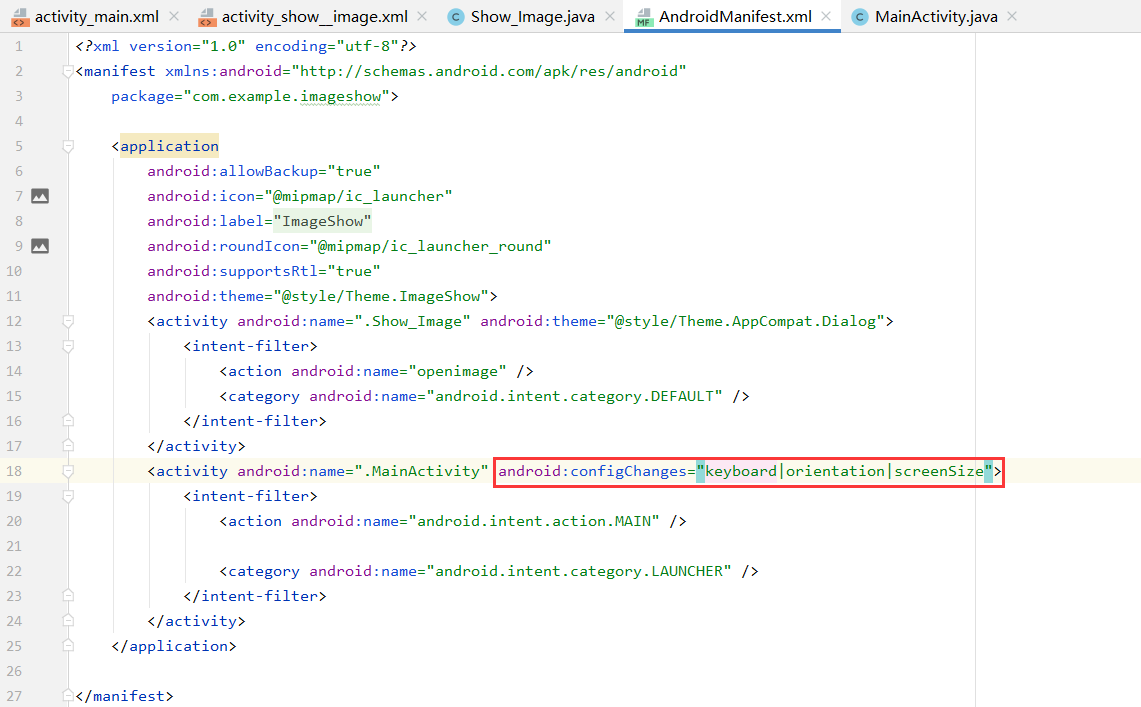Click the MainActivity.java class icon
This screenshot has height=707, width=1141.
click(x=860, y=17)
